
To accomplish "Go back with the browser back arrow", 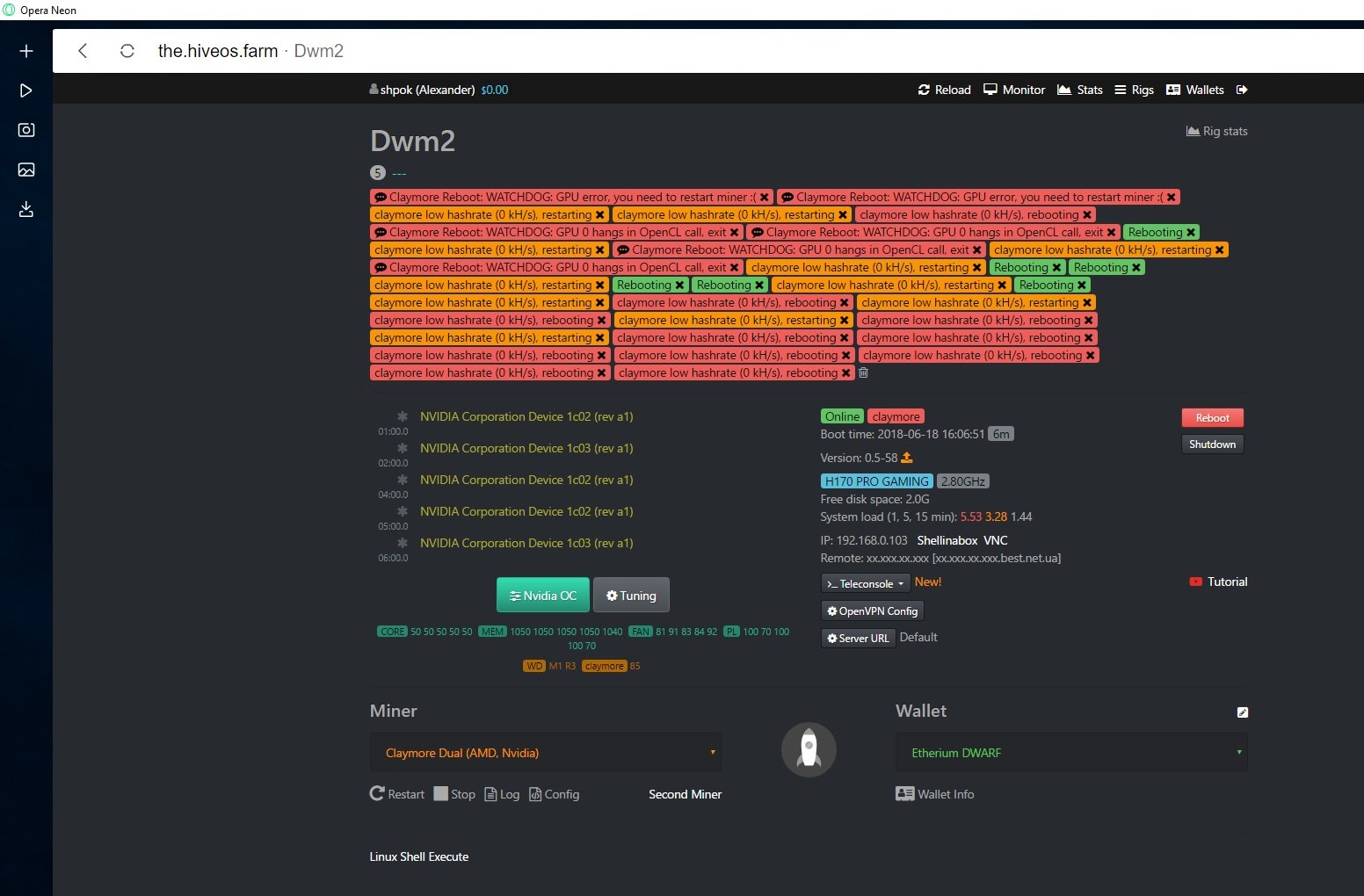I will [83, 51].
